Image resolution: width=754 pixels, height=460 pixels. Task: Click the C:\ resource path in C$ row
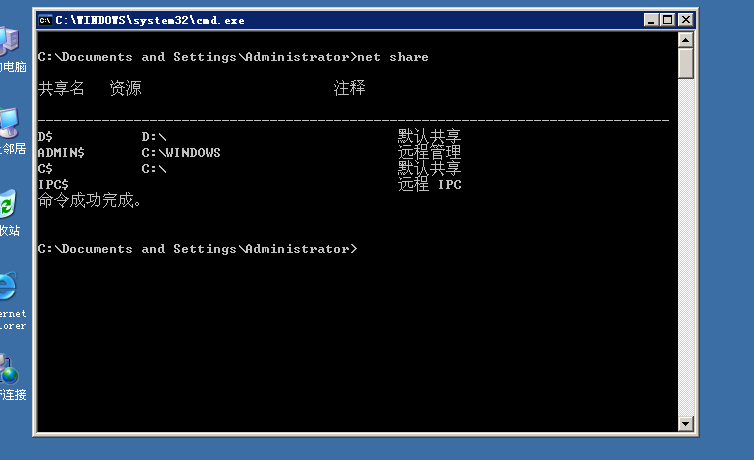point(154,169)
